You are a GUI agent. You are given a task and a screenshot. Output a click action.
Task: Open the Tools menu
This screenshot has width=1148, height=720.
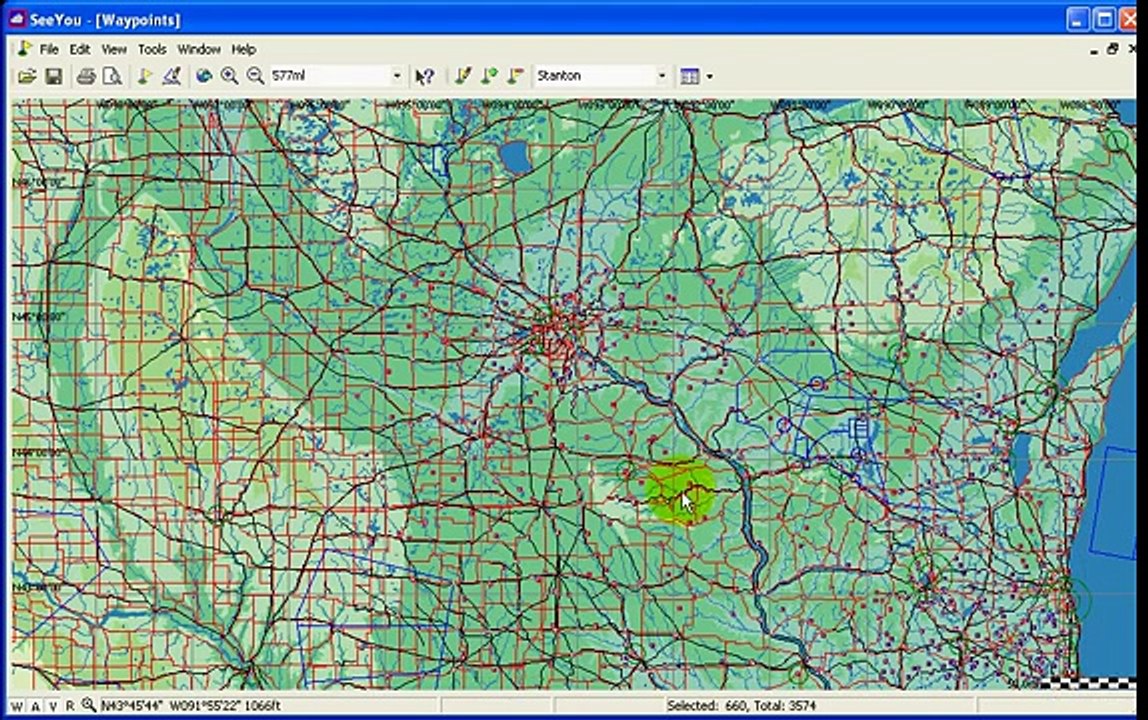tap(152, 49)
